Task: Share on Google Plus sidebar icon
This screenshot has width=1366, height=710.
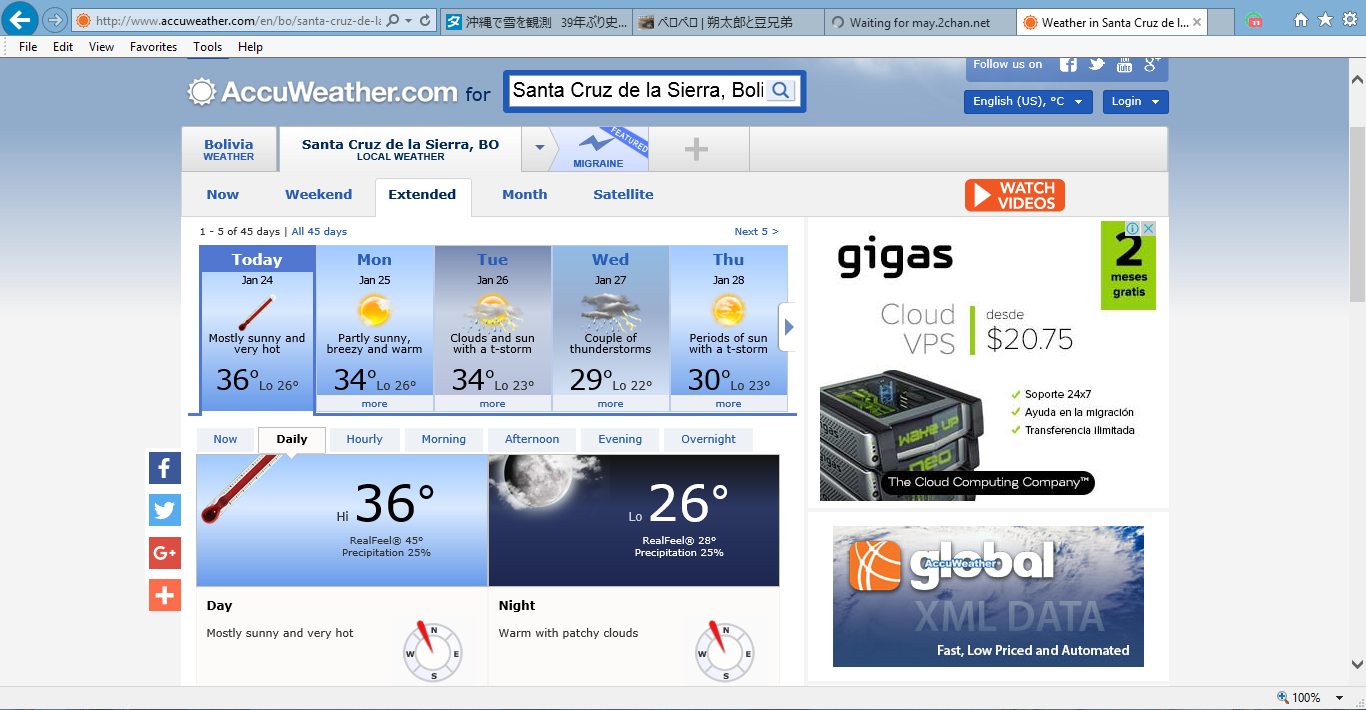Action: 165,553
